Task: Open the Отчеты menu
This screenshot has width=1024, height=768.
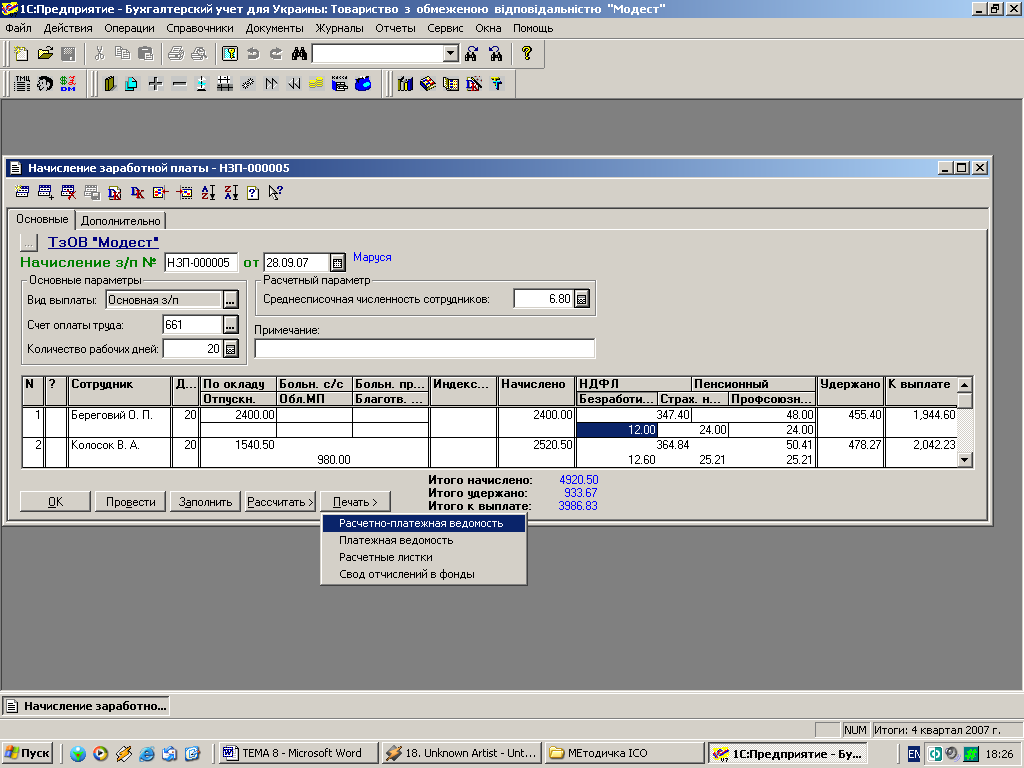Action: (395, 28)
